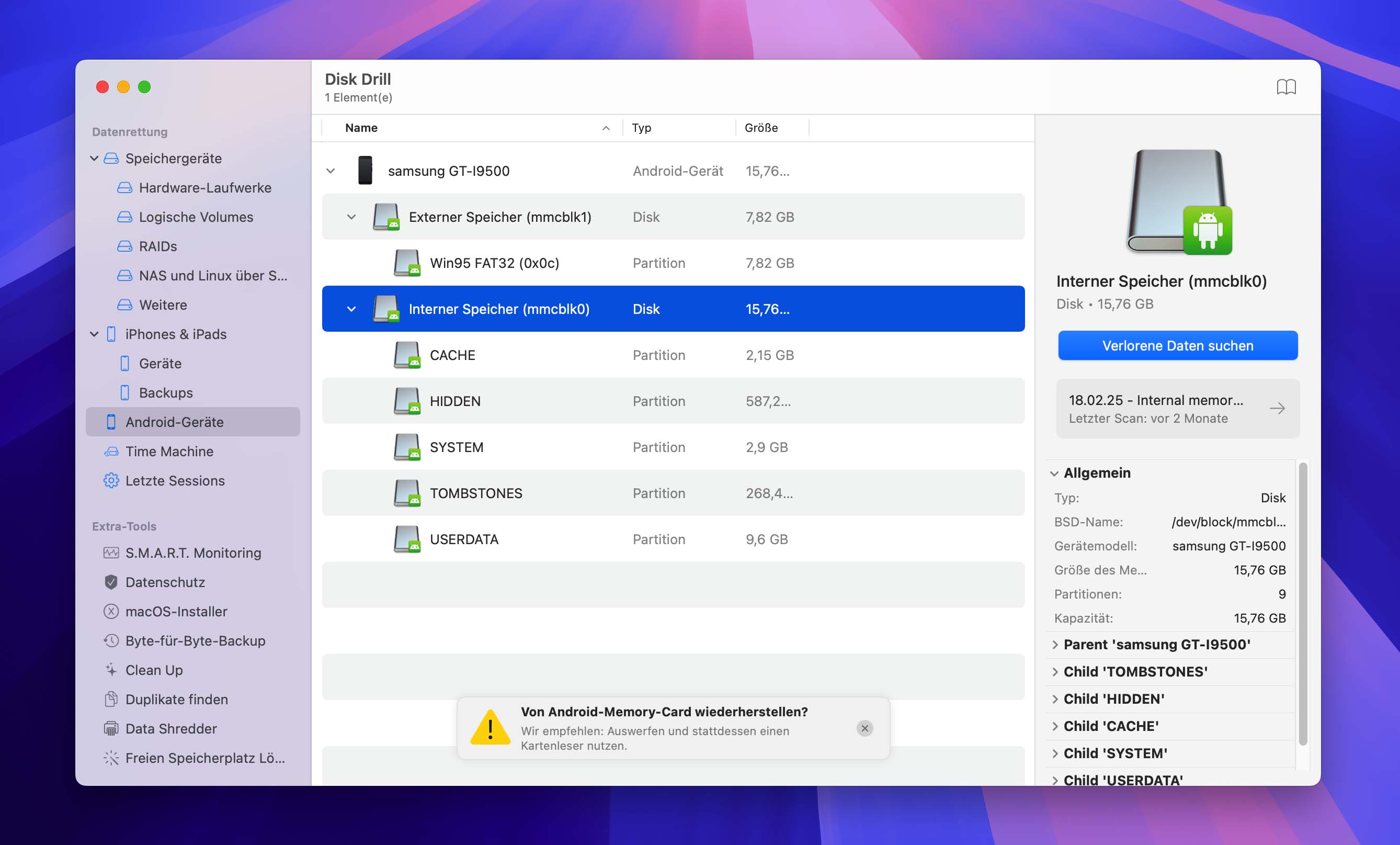Screen dimensions: 1400x845
Task: Click the Duplikate finden icon
Action: click(111, 700)
